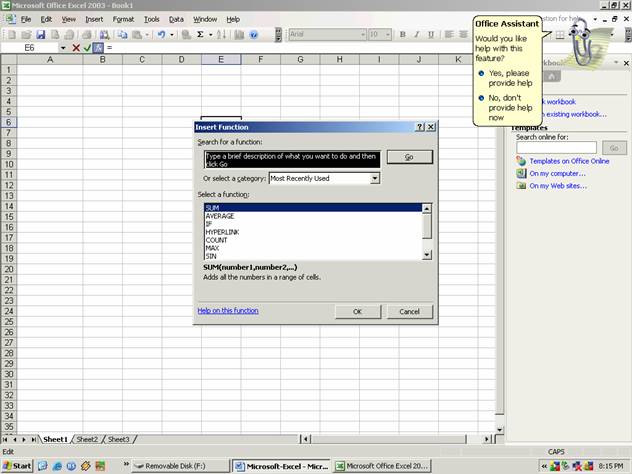Select HYPERLINK in function list
Screen dimensions: 632x474
313,232
